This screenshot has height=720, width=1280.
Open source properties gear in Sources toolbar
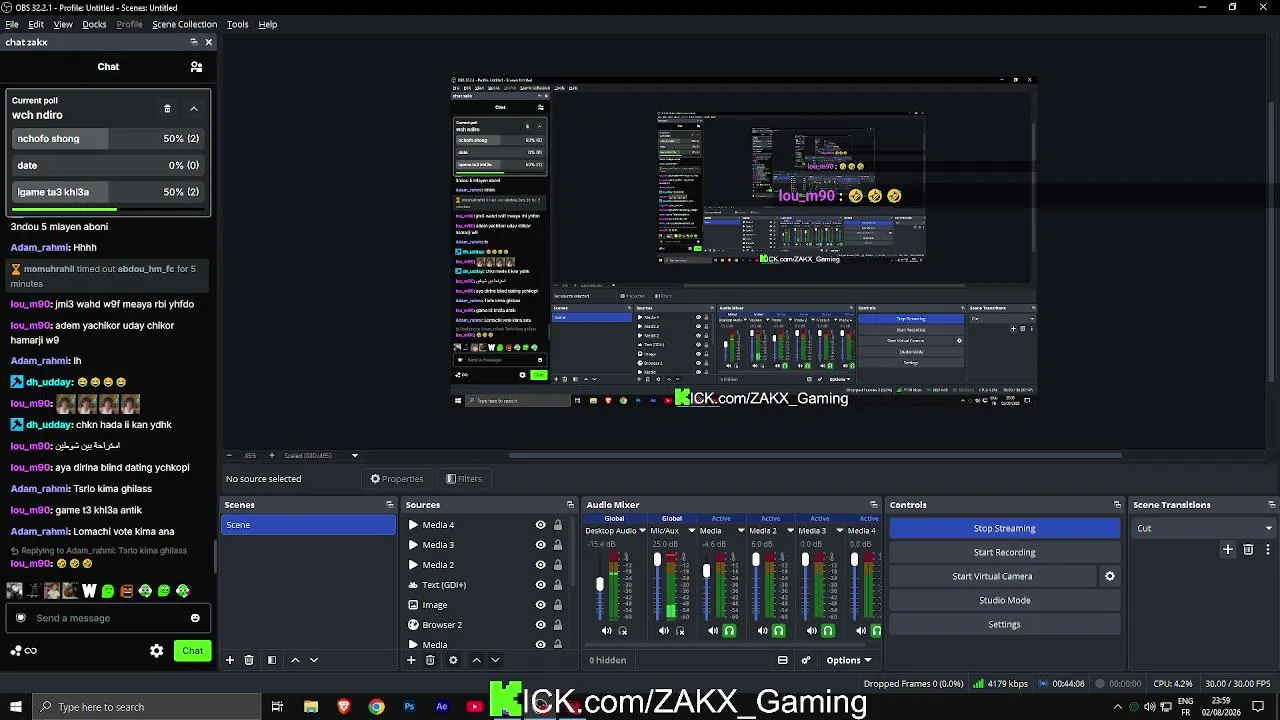click(x=453, y=660)
